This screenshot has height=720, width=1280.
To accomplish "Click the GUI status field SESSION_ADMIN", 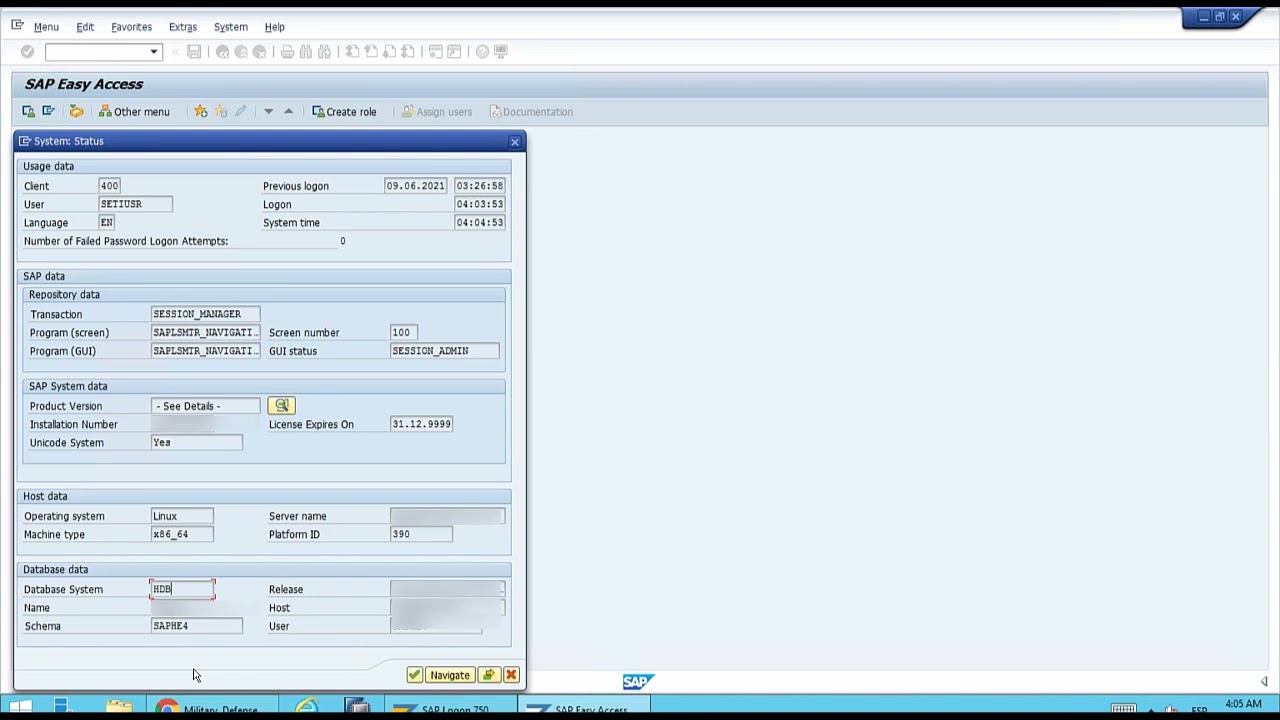I will click(444, 351).
